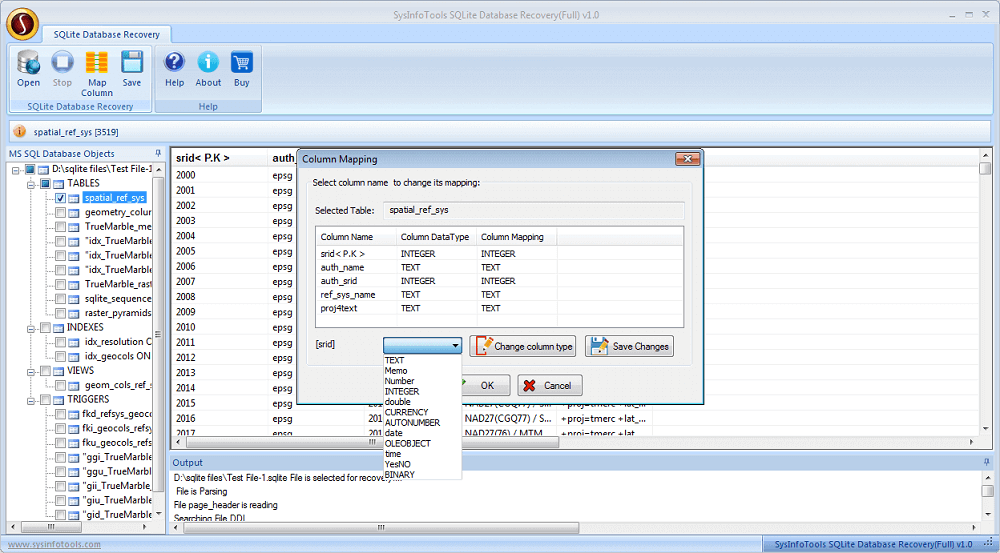Choose CURRENCY from the type dropdown list

pyautogui.click(x=406, y=412)
